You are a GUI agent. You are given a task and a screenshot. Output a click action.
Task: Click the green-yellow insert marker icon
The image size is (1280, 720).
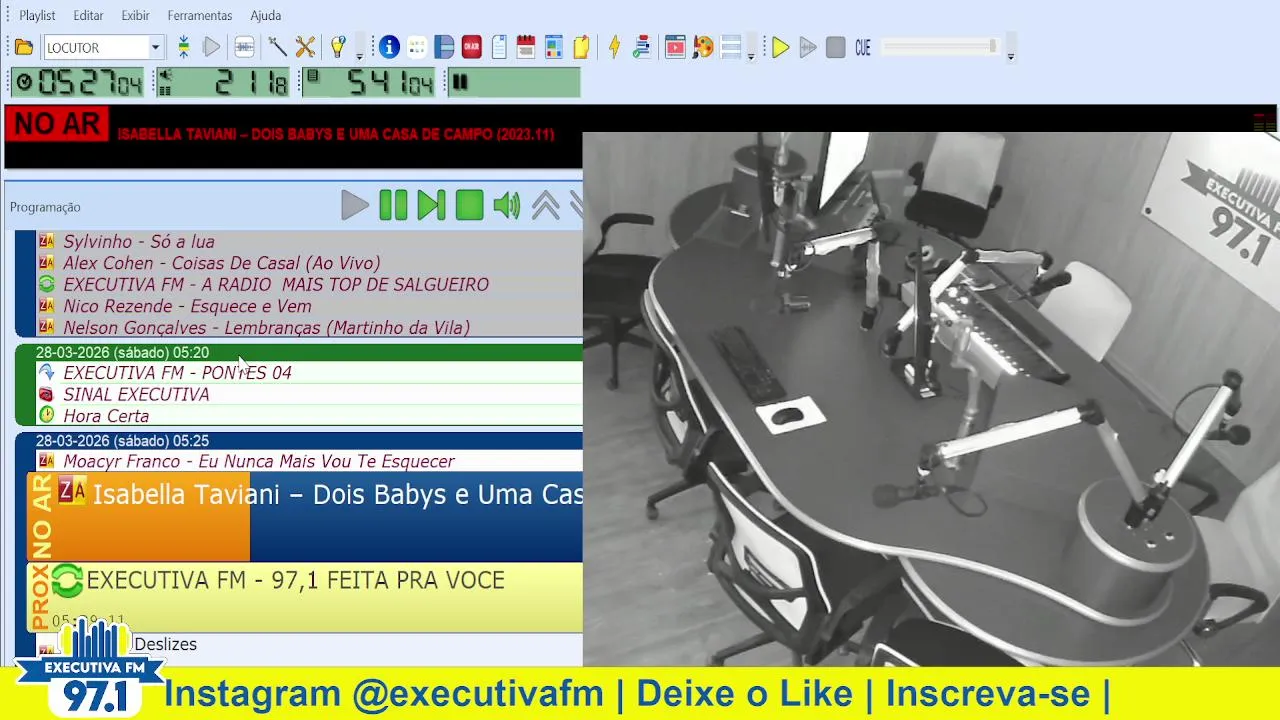click(x=184, y=47)
